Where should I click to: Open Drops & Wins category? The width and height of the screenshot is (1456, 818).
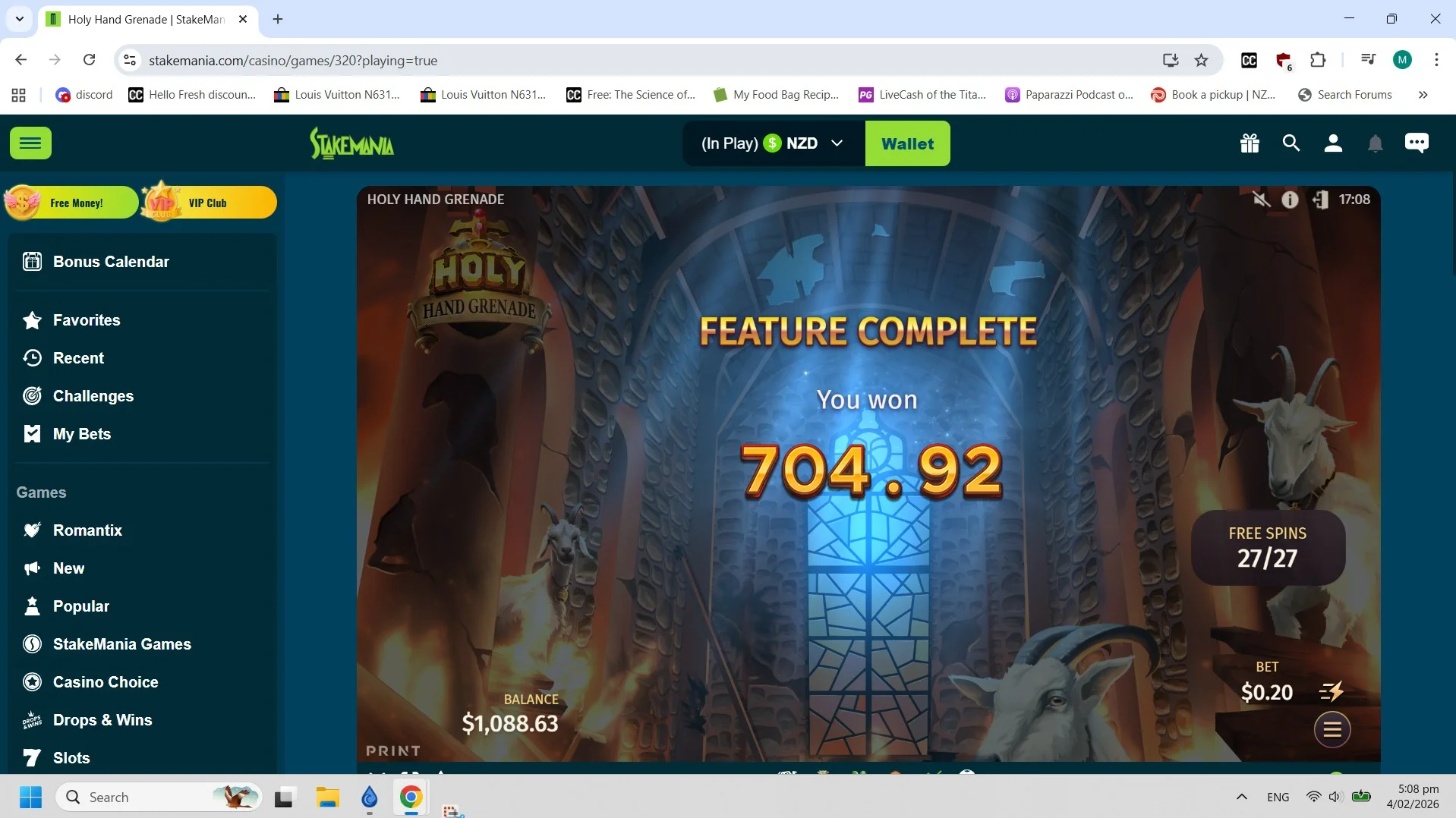[102, 720]
